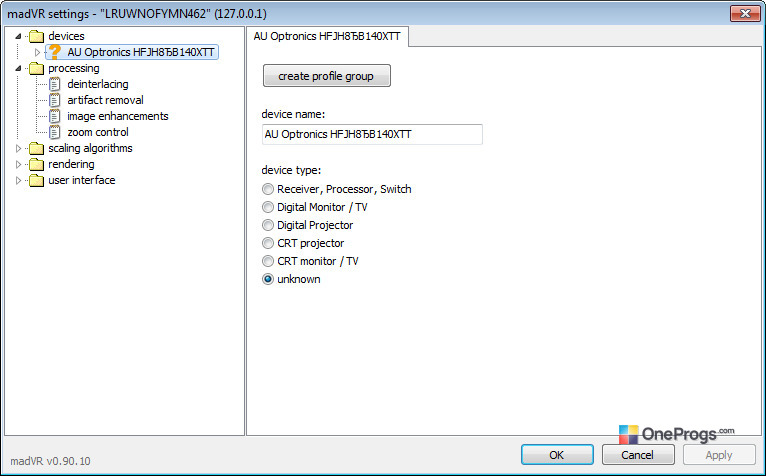This screenshot has height=476, width=766.
Task: Click the question mark device icon
Action: [x=55, y=52]
